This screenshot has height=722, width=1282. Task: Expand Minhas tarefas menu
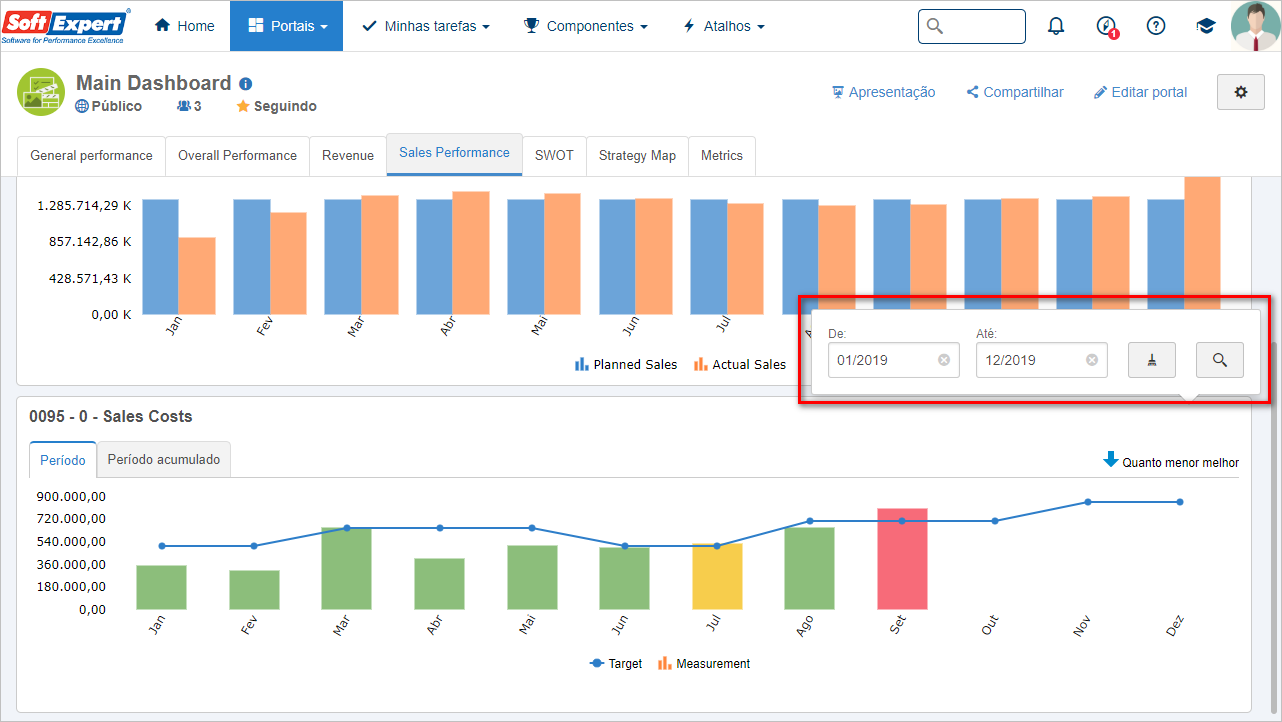(x=426, y=26)
